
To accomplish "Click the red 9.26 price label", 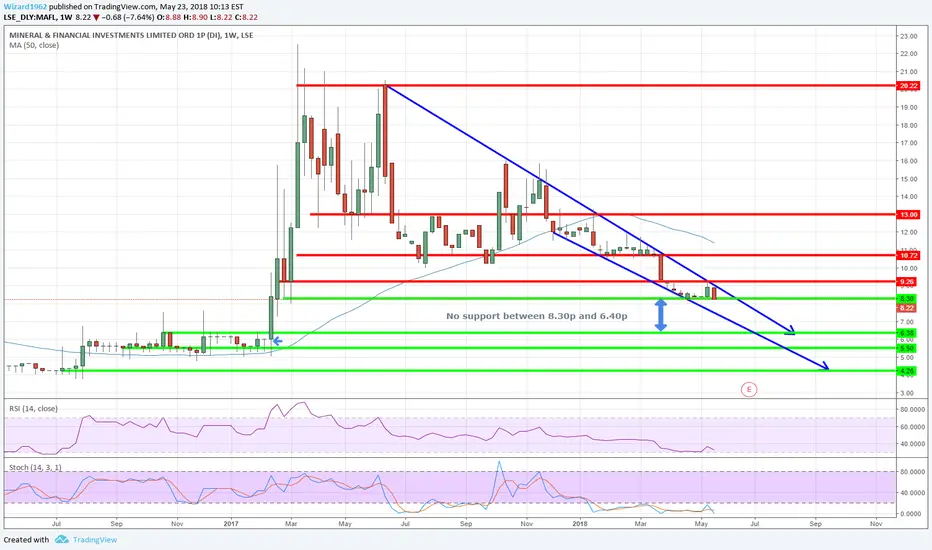I will [906, 281].
